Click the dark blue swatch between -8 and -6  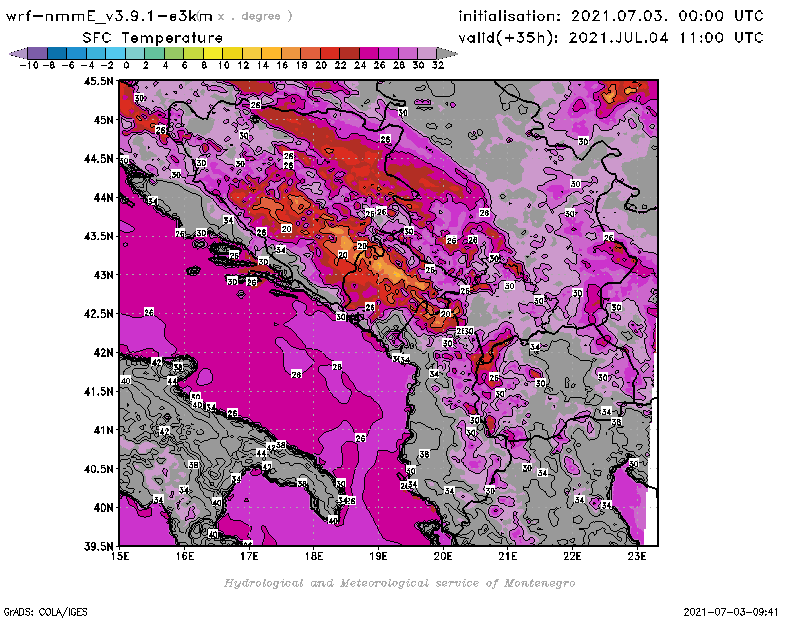point(57,53)
